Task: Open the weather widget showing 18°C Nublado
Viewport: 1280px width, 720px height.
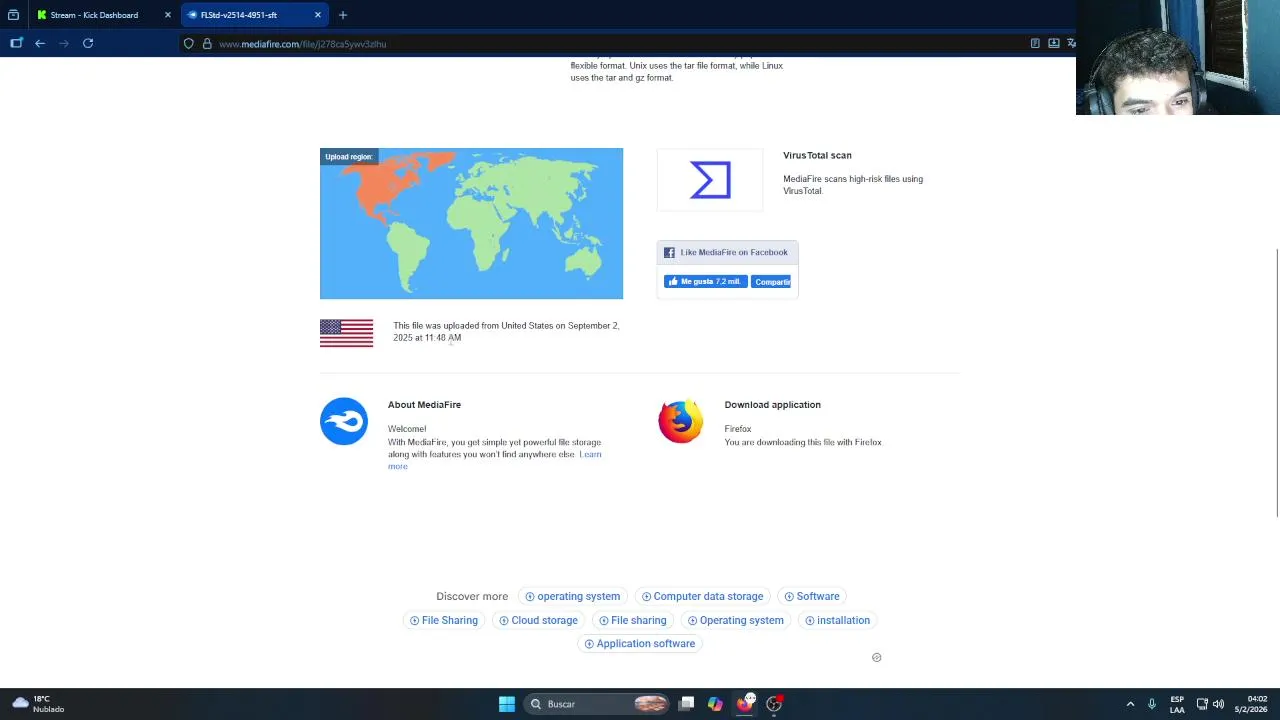Action: coord(38,704)
